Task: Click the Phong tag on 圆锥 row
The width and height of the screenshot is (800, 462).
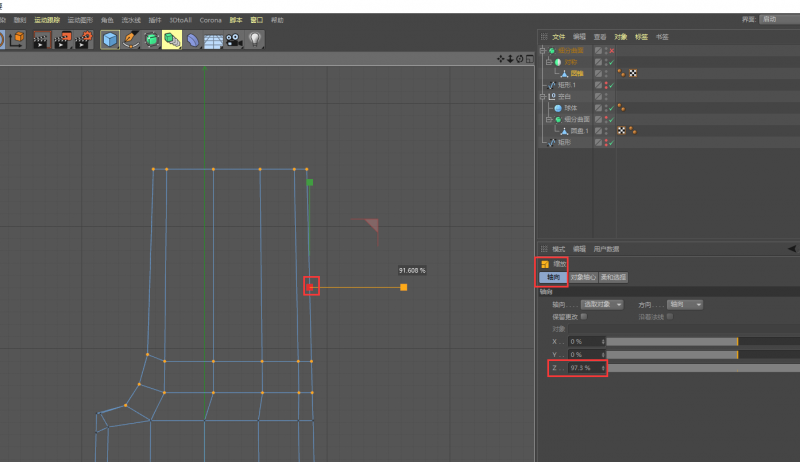Action: coord(621,73)
